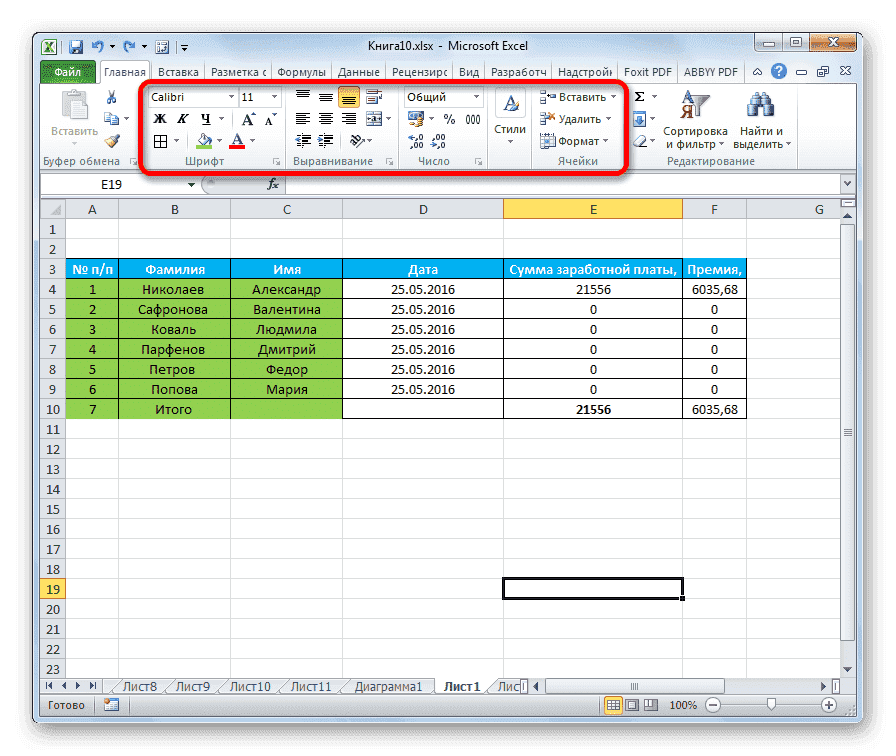Click the Save icon in Quick Access
Screen dimensions: 896x756
76,46
